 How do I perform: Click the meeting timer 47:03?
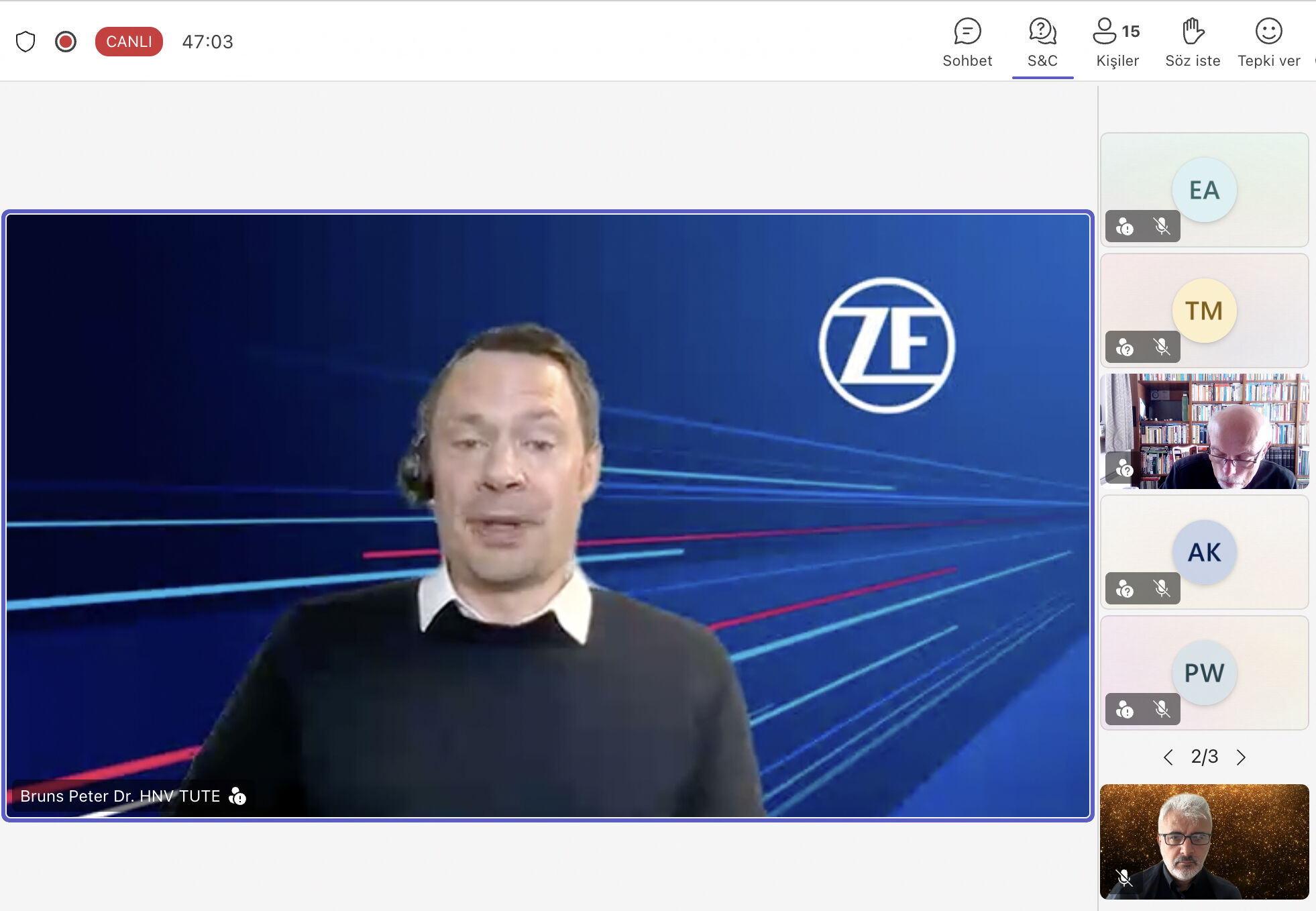pyautogui.click(x=207, y=42)
